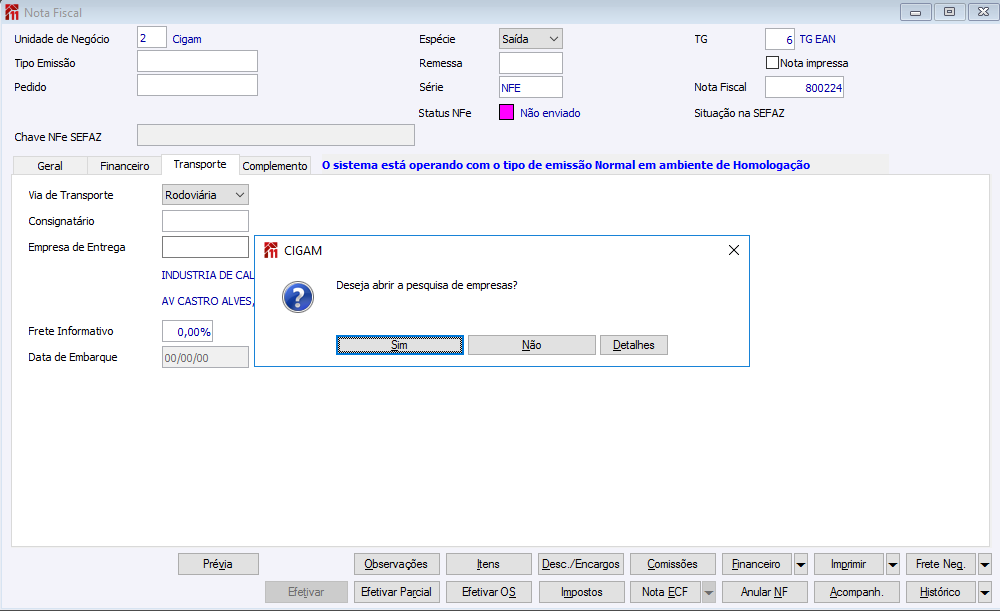Open the Espécie dropdown showing Saída
The width and height of the screenshot is (1000, 611).
point(531,39)
